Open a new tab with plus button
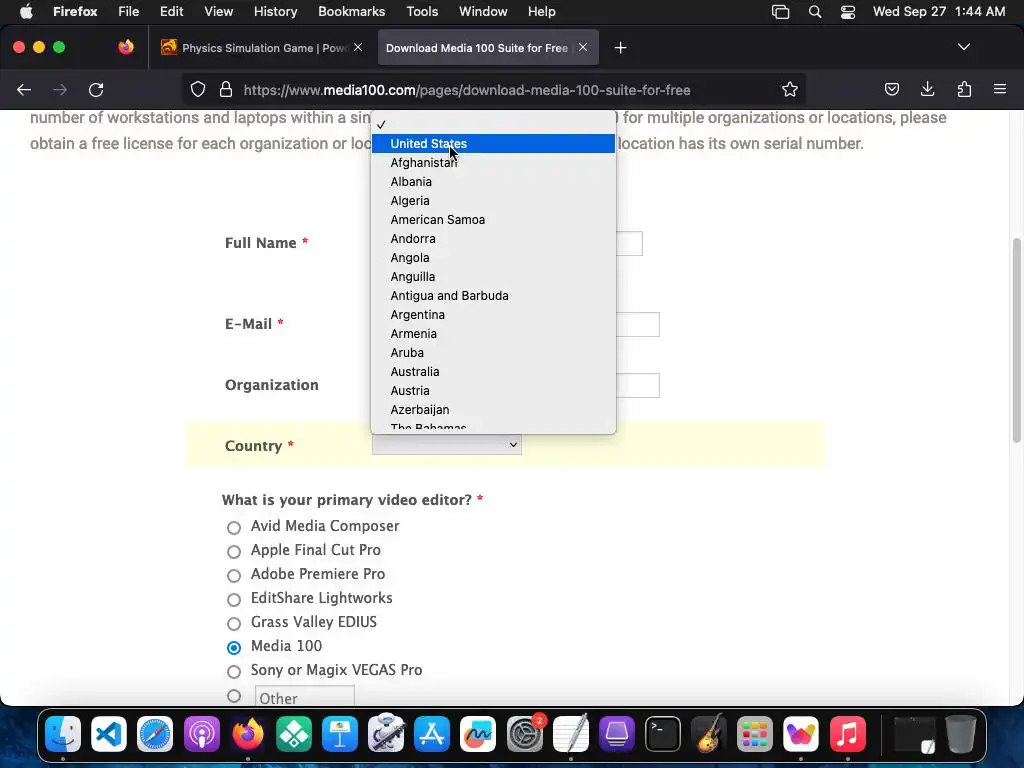This screenshot has height=768, width=1024. click(x=620, y=48)
